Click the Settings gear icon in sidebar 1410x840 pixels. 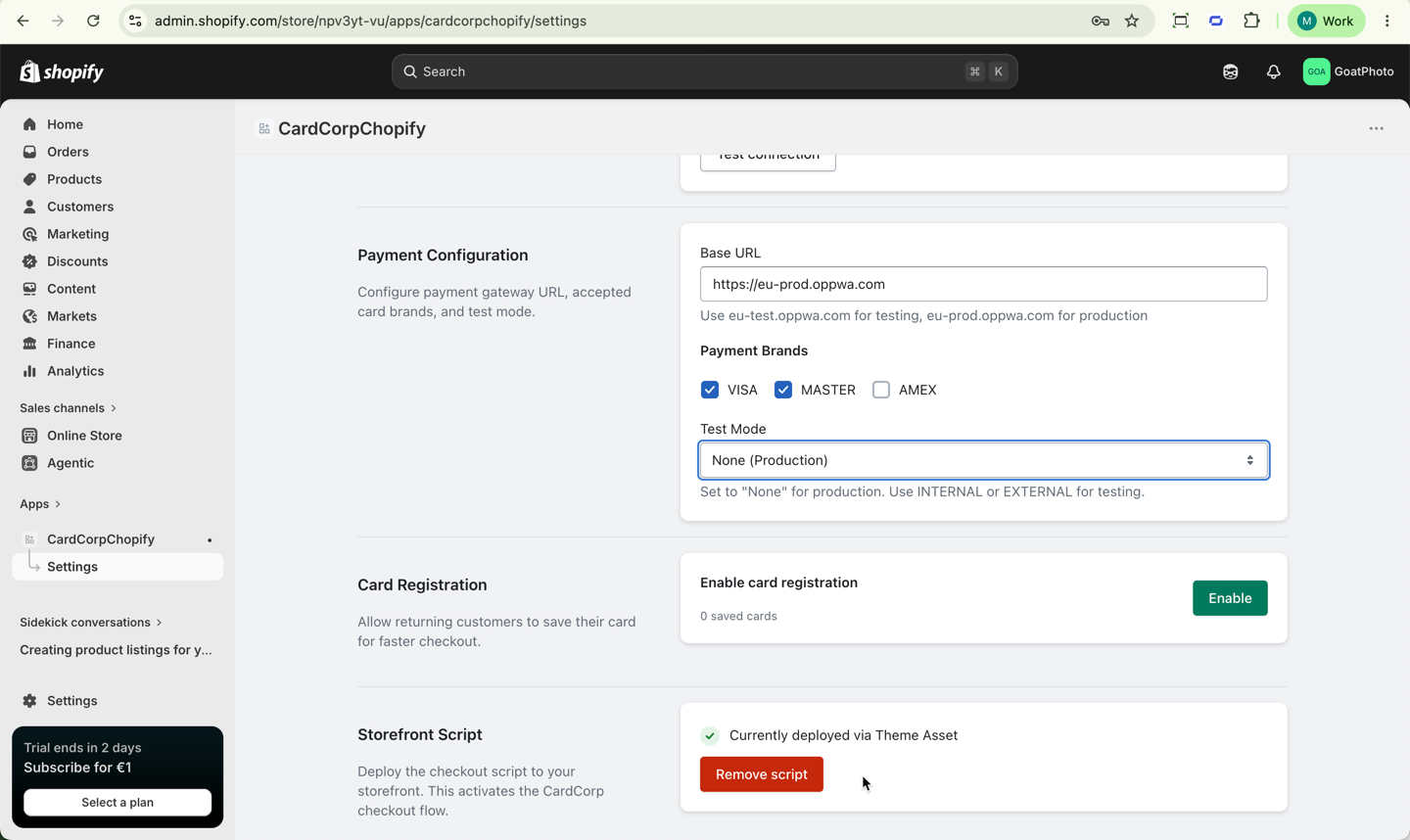pos(29,701)
